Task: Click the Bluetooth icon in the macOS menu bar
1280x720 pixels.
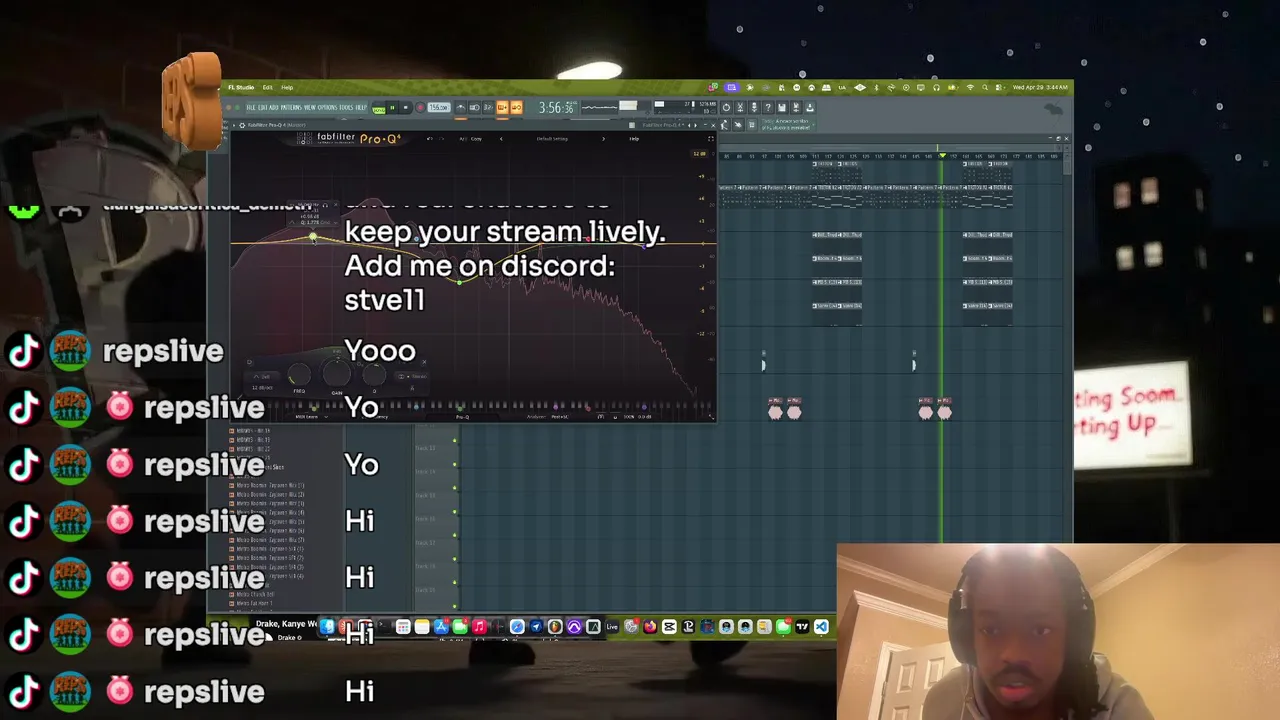Action: 877,87
